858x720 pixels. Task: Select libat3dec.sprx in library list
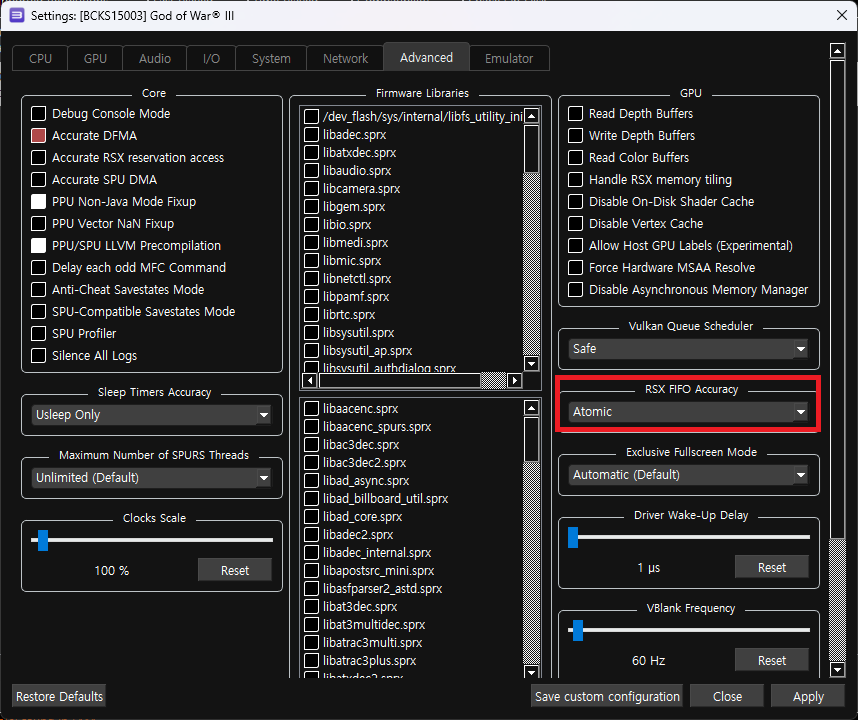pyautogui.click(x=360, y=606)
